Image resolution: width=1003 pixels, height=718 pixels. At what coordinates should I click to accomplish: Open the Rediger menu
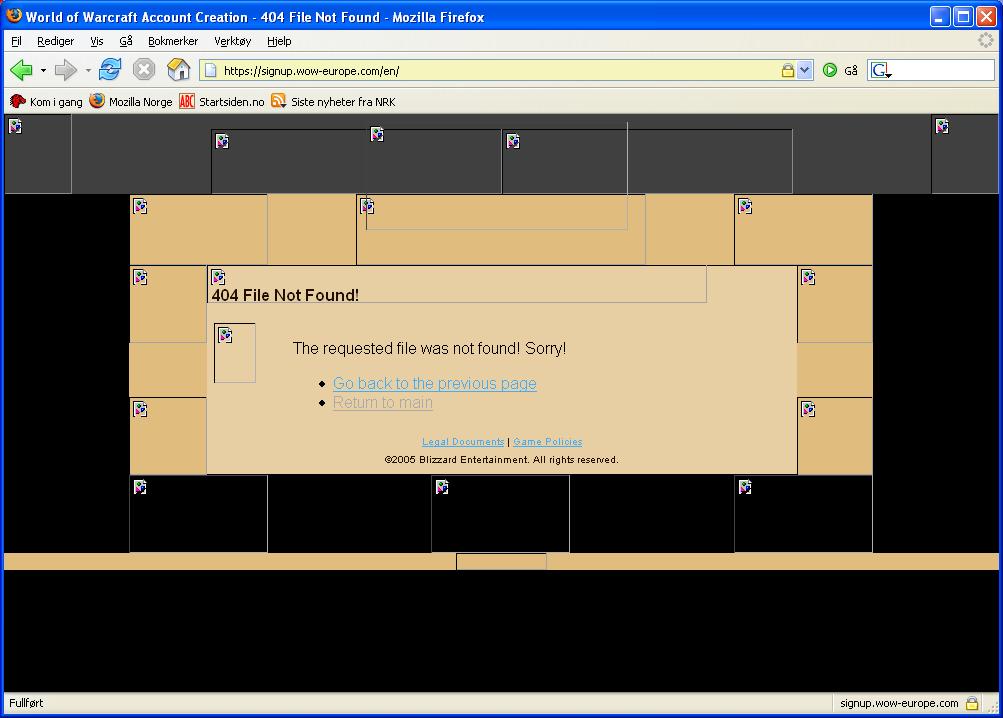pos(55,41)
